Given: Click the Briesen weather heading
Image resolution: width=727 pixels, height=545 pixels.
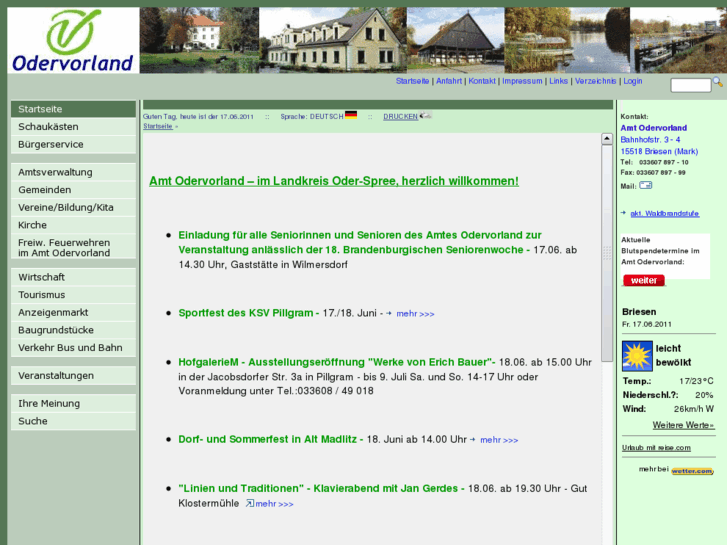Looking at the screenshot, I should 639,312.
